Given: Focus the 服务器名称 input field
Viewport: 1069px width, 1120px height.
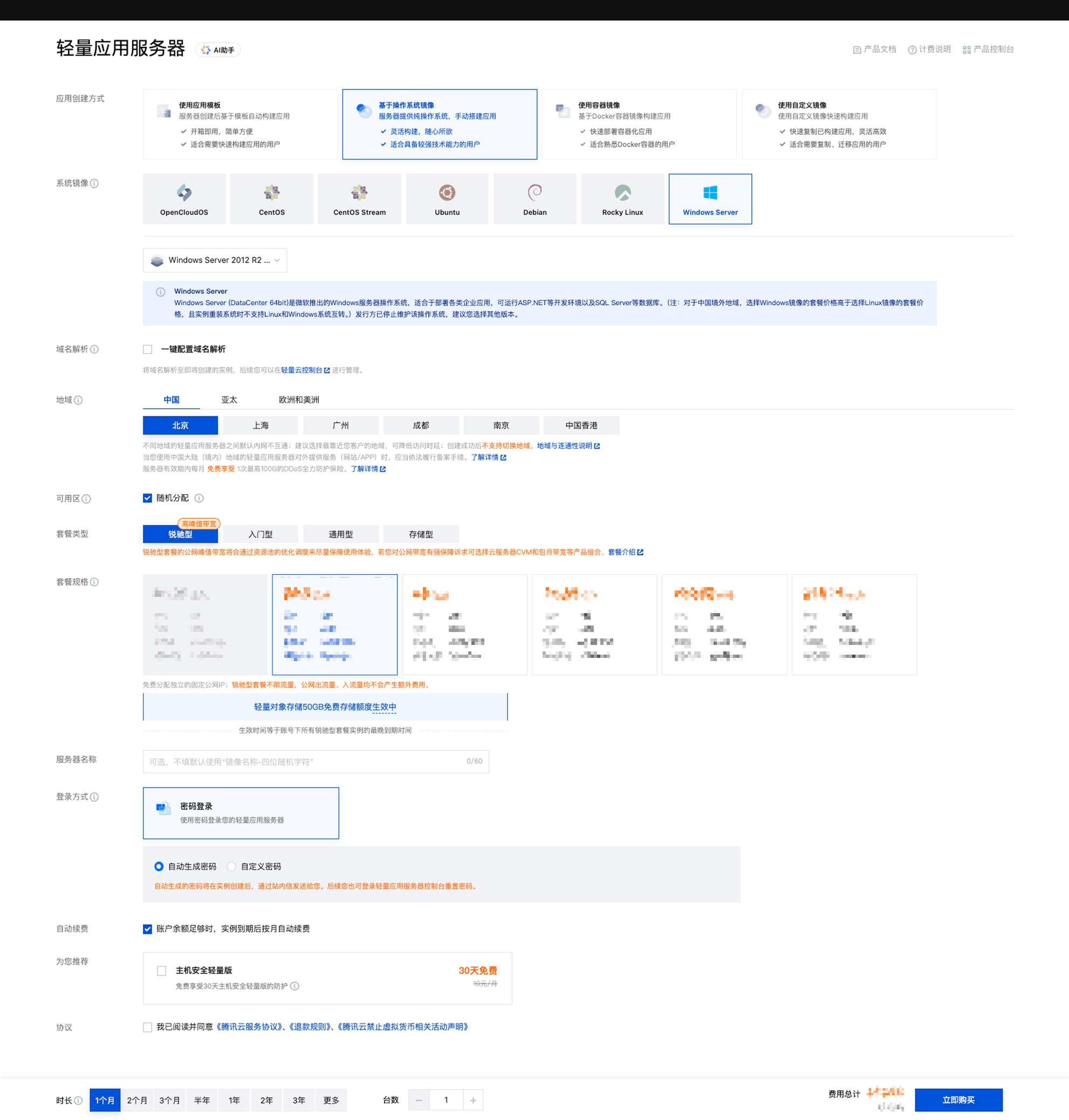Looking at the screenshot, I should [x=316, y=761].
